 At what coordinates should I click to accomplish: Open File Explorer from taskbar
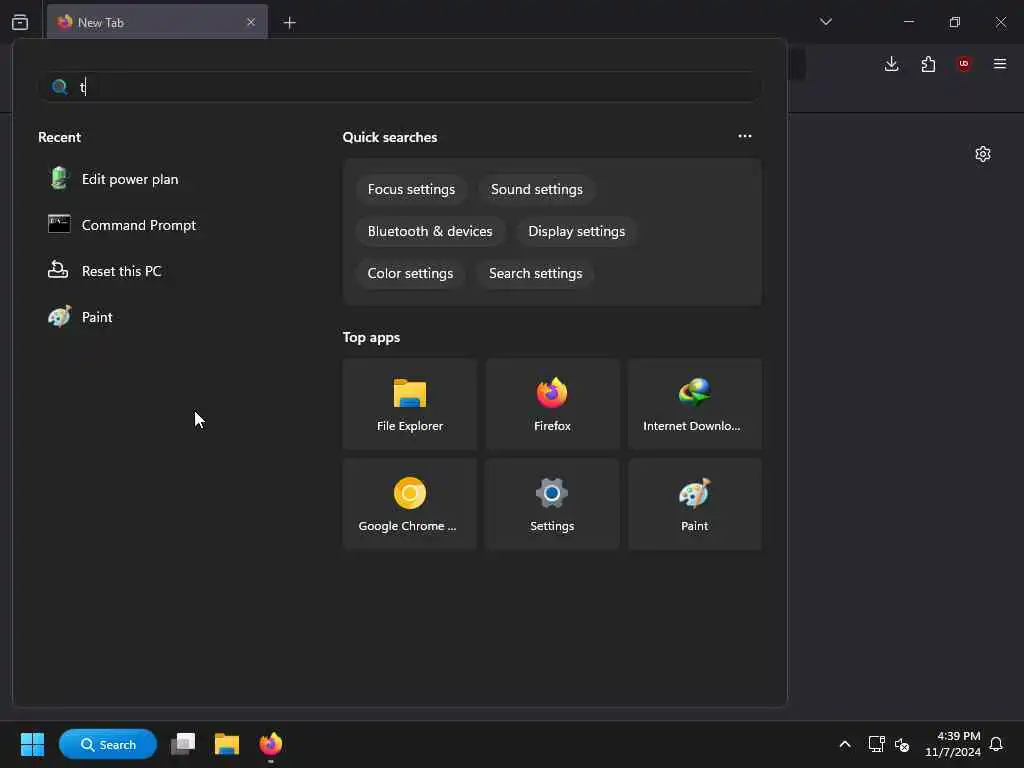tap(227, 744)
